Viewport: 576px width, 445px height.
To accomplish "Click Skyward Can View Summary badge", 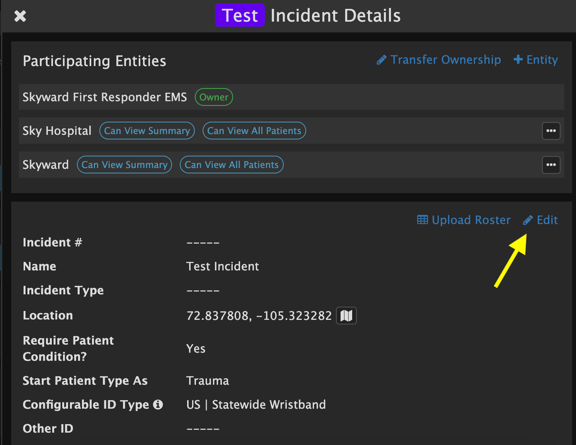I will coord(124,165).
